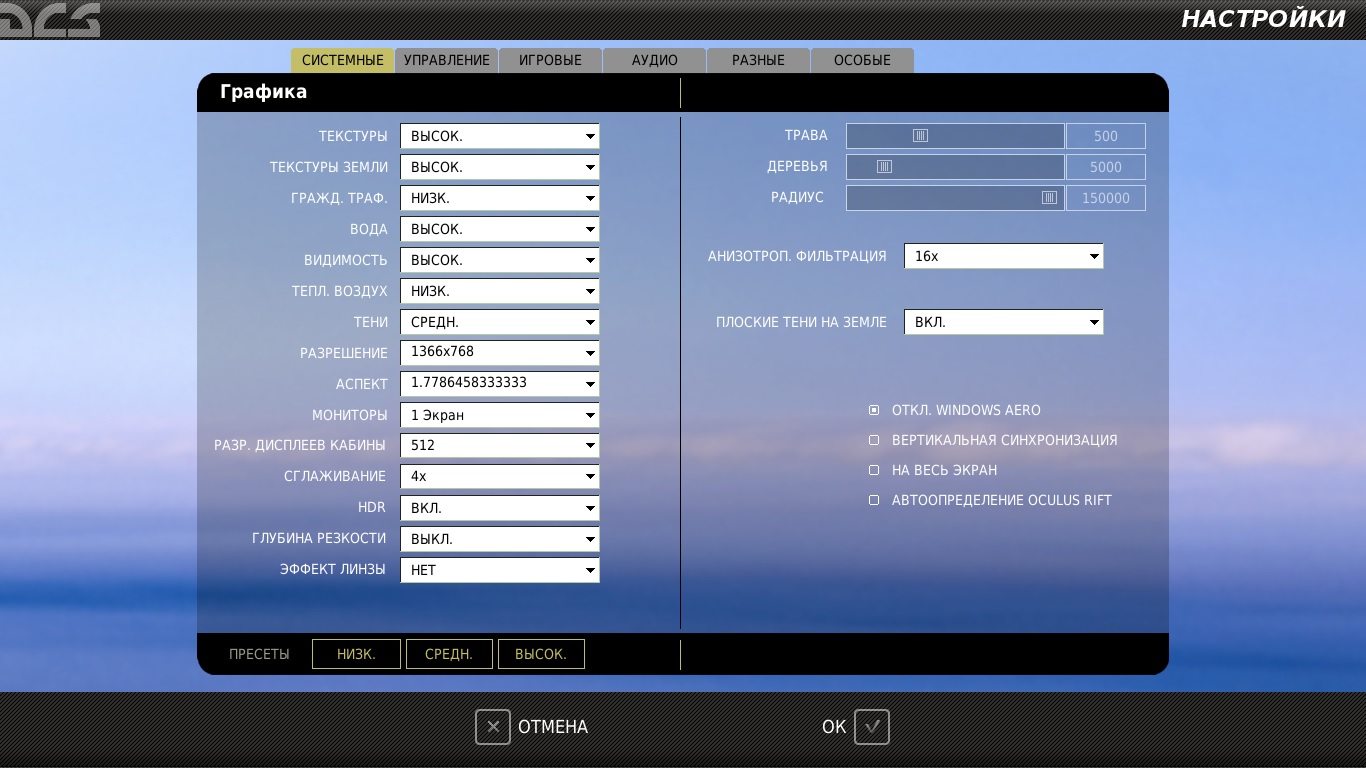Open the ТЕКСТУРЫ ЗЕМЛИ dropdown
The width and height of the screenshot is (1366, 768).
tap(500, 167)
